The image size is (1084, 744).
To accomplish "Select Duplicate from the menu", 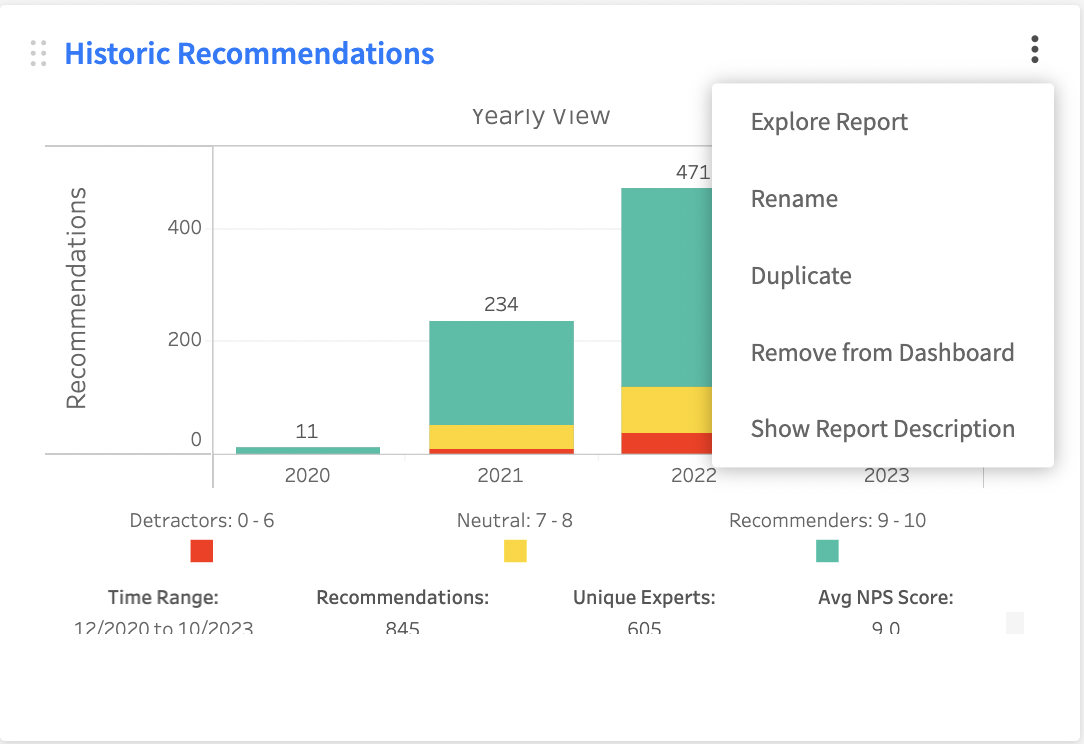I will pos(801,276).
